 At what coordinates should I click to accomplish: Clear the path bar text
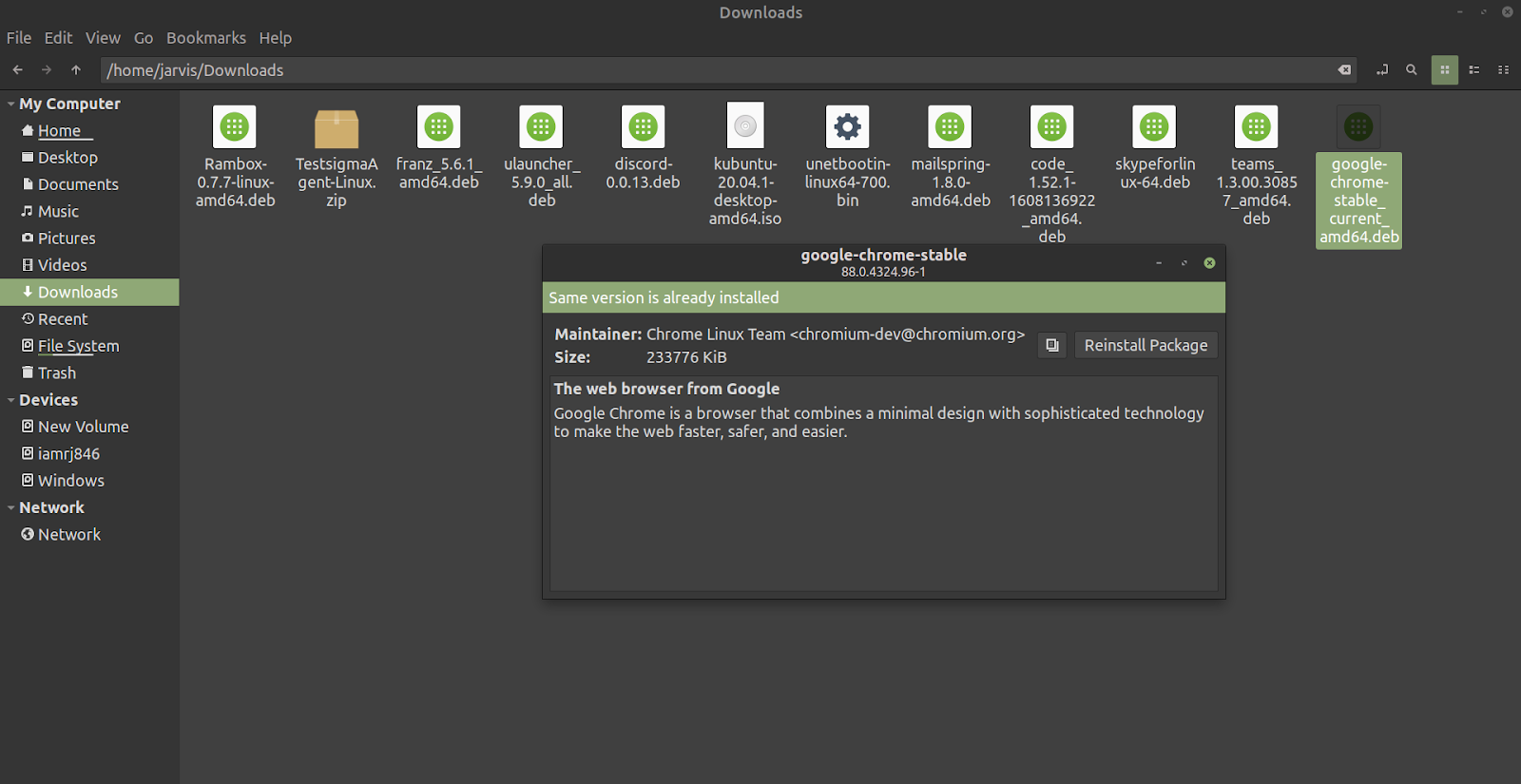1344,69
